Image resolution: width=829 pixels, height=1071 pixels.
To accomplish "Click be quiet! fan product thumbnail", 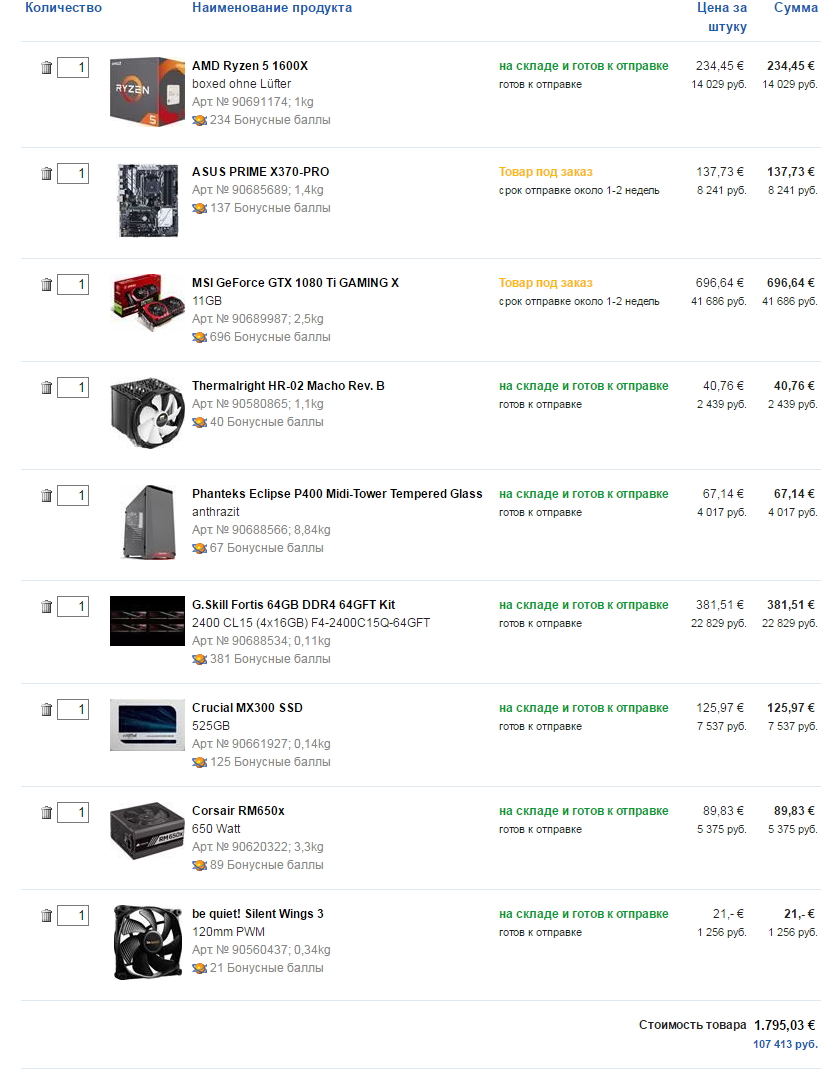I will pos(147,942).
